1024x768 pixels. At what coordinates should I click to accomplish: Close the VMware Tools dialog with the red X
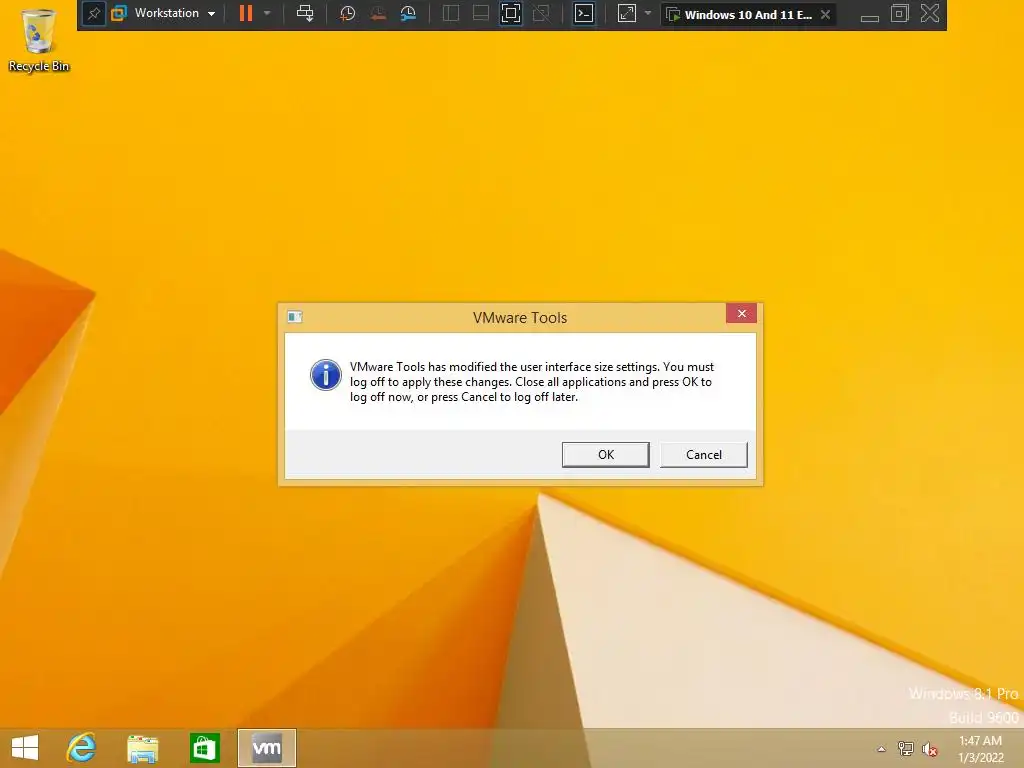pyautogui.click(x=741, y=313)
